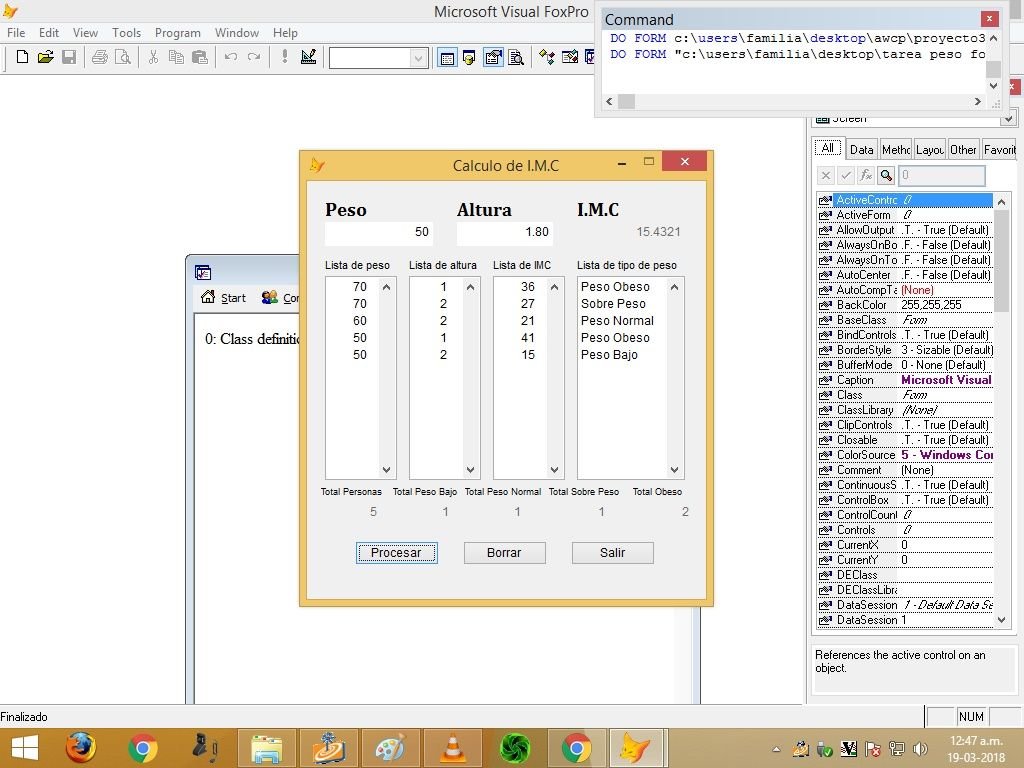
Task: Click the Redo arrow icon
Action: (253, 57)
